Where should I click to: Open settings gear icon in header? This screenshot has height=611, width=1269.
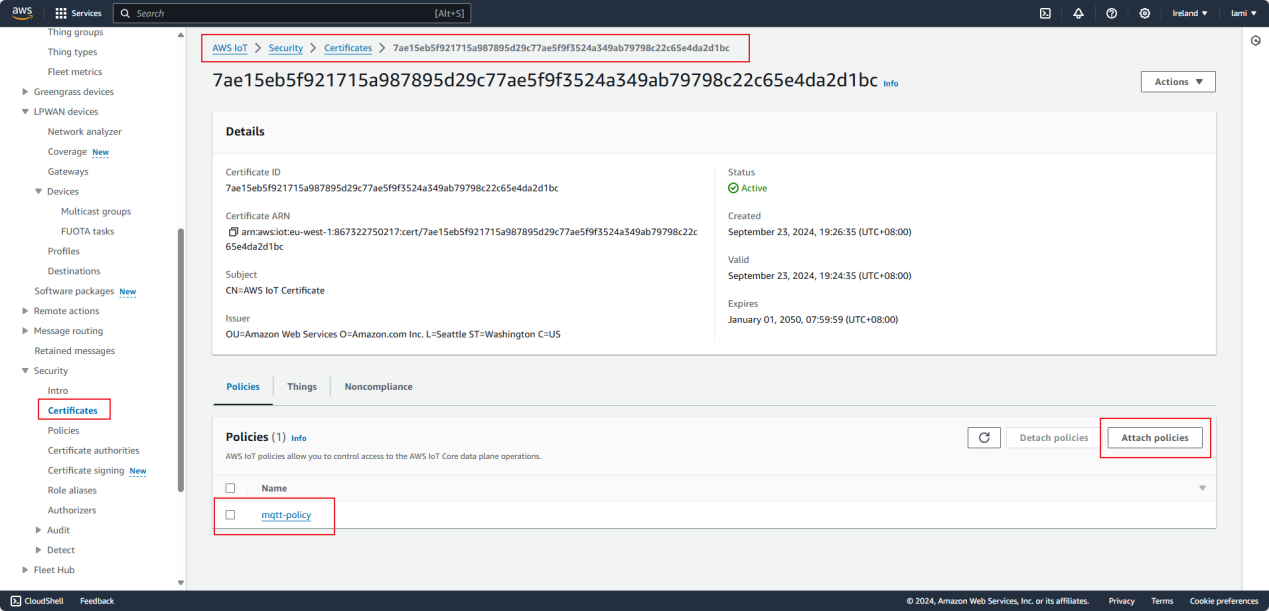tap(1144, 13)
